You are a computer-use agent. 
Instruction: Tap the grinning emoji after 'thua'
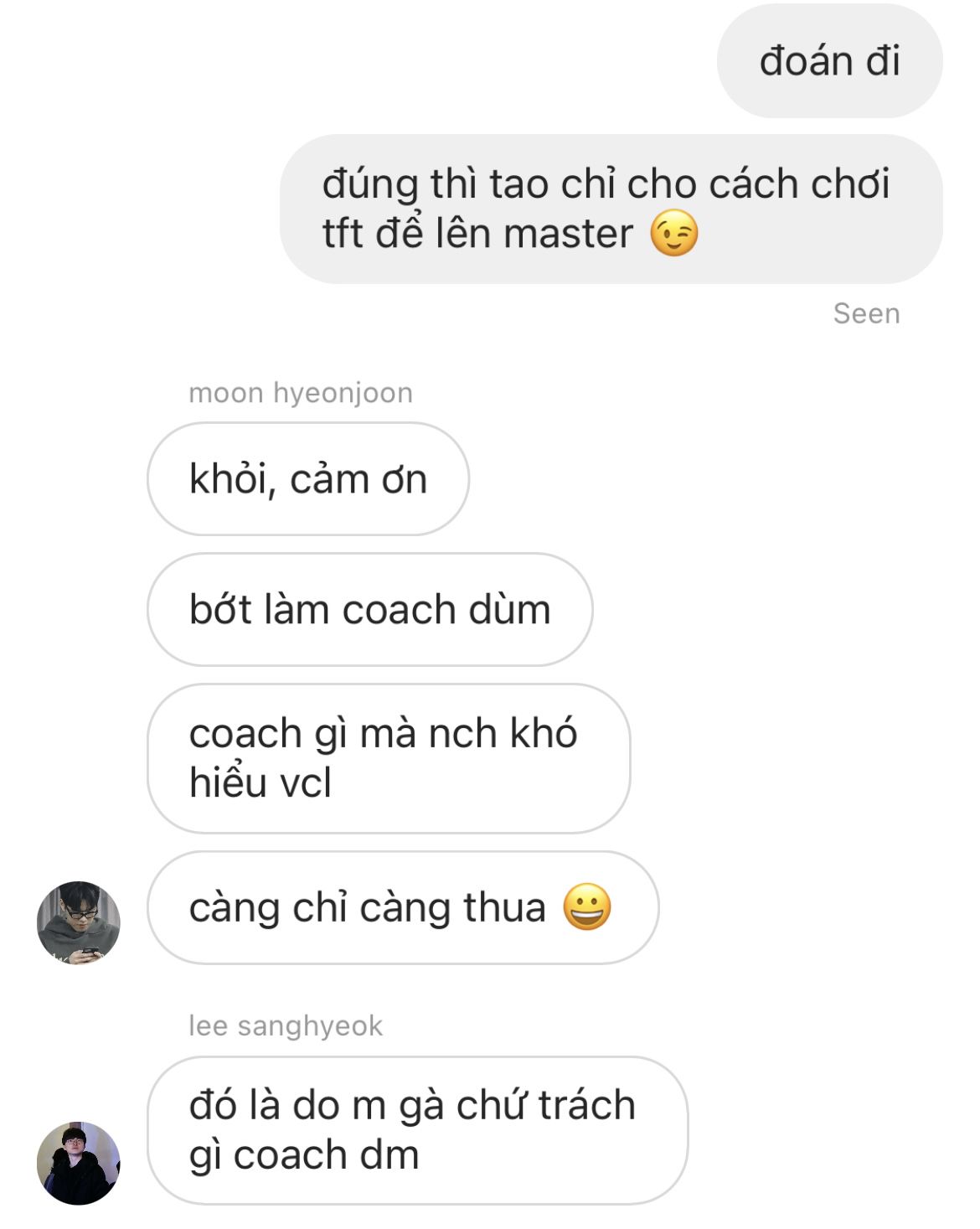point(587,907)
